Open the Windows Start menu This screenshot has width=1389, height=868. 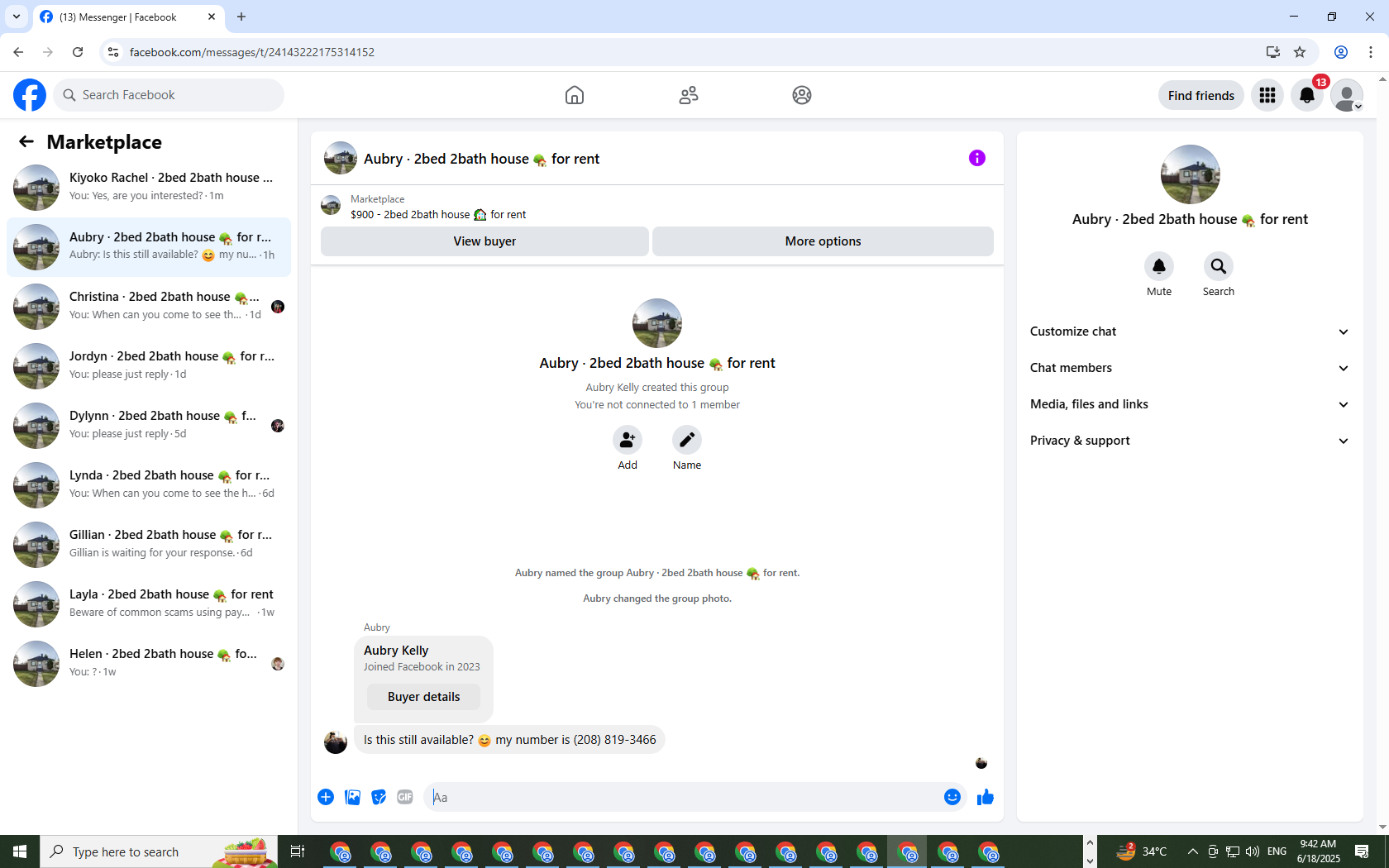tap(20, 851)
